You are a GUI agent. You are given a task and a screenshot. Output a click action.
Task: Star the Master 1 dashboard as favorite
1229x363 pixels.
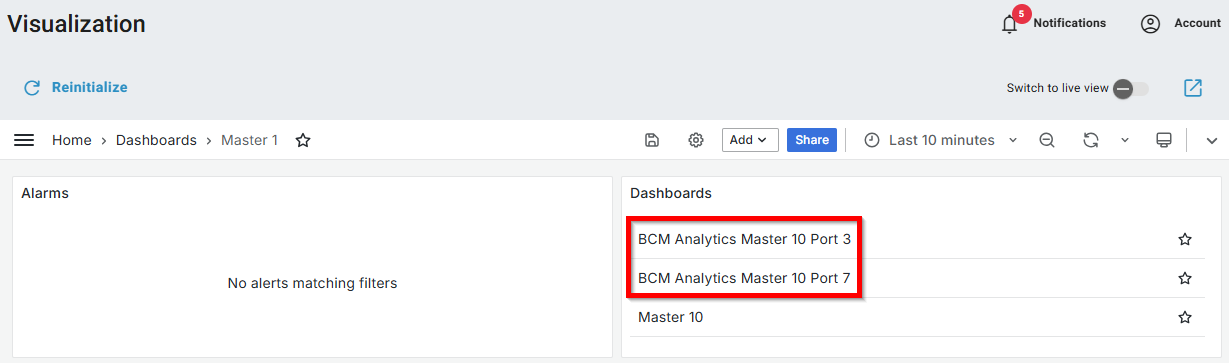pyautogui.click(x=303, y=141)
